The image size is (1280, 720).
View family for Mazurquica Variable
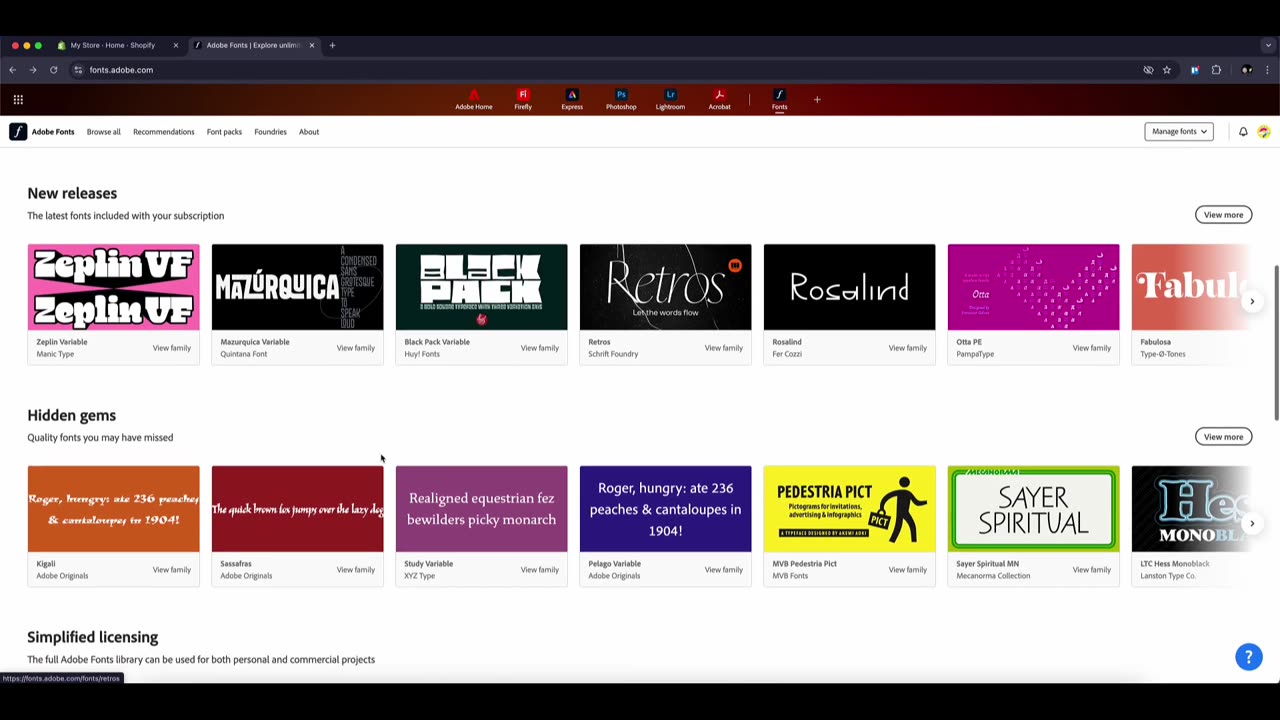tap(355, 348)
